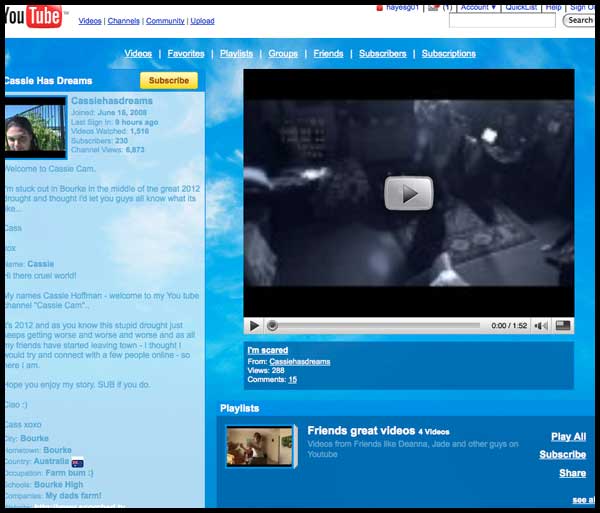Viewport: 600px width, 513px height.
Task: Go to the Subscribers tab
Action: [x=383, y=53]
